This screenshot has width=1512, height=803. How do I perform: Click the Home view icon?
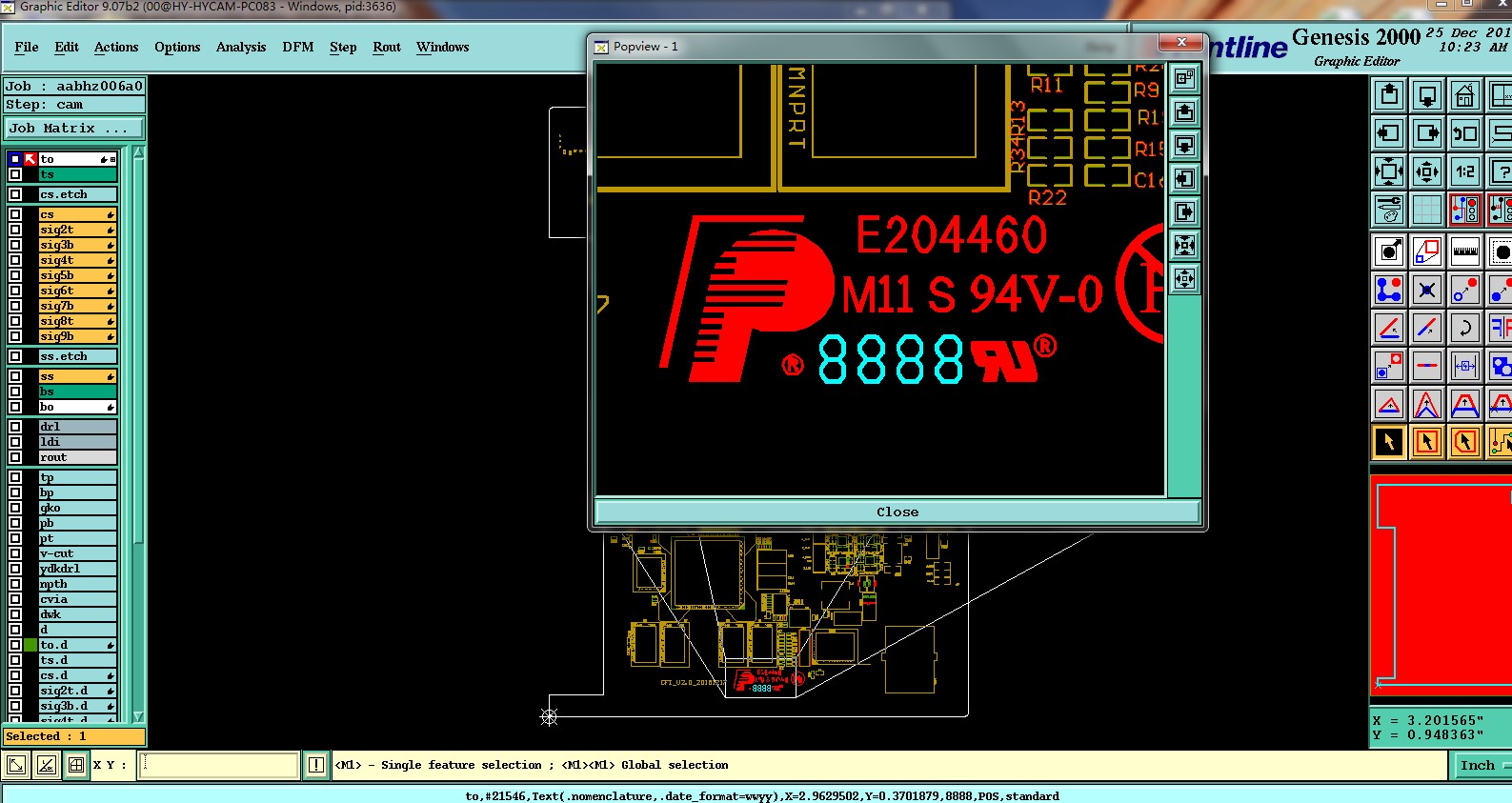point(1465,95)
